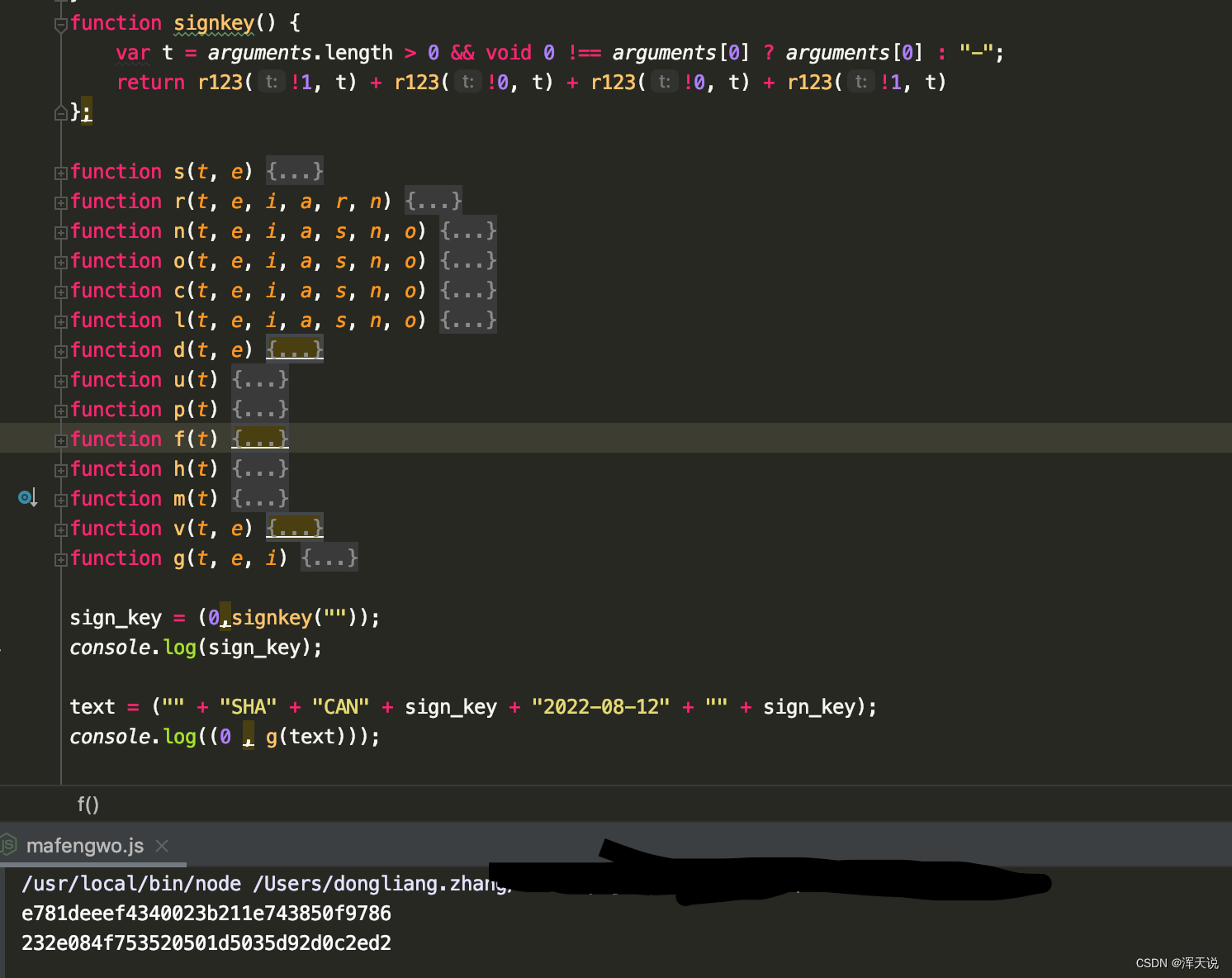Expand folded function l(t, e, i, a, s, n, o)
Screen dimensions: 1232x978
coord(60,321)
